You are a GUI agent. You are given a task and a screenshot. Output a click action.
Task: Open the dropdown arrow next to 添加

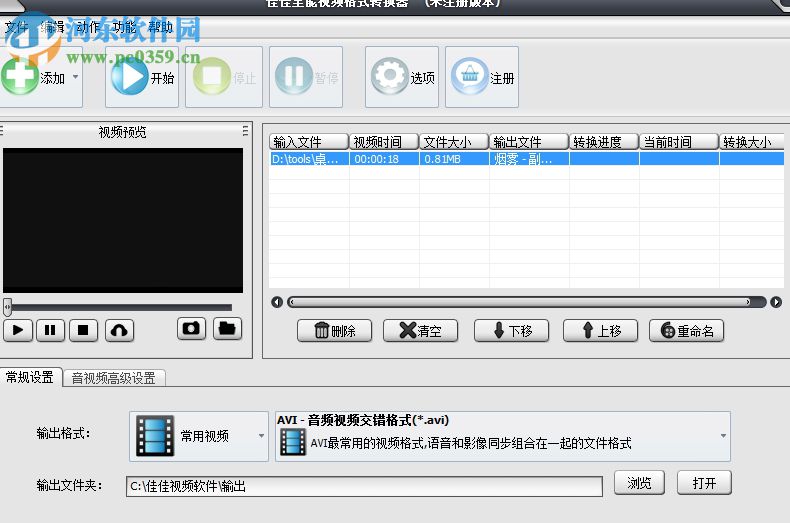pyautogui.click(x=76, y=77)
